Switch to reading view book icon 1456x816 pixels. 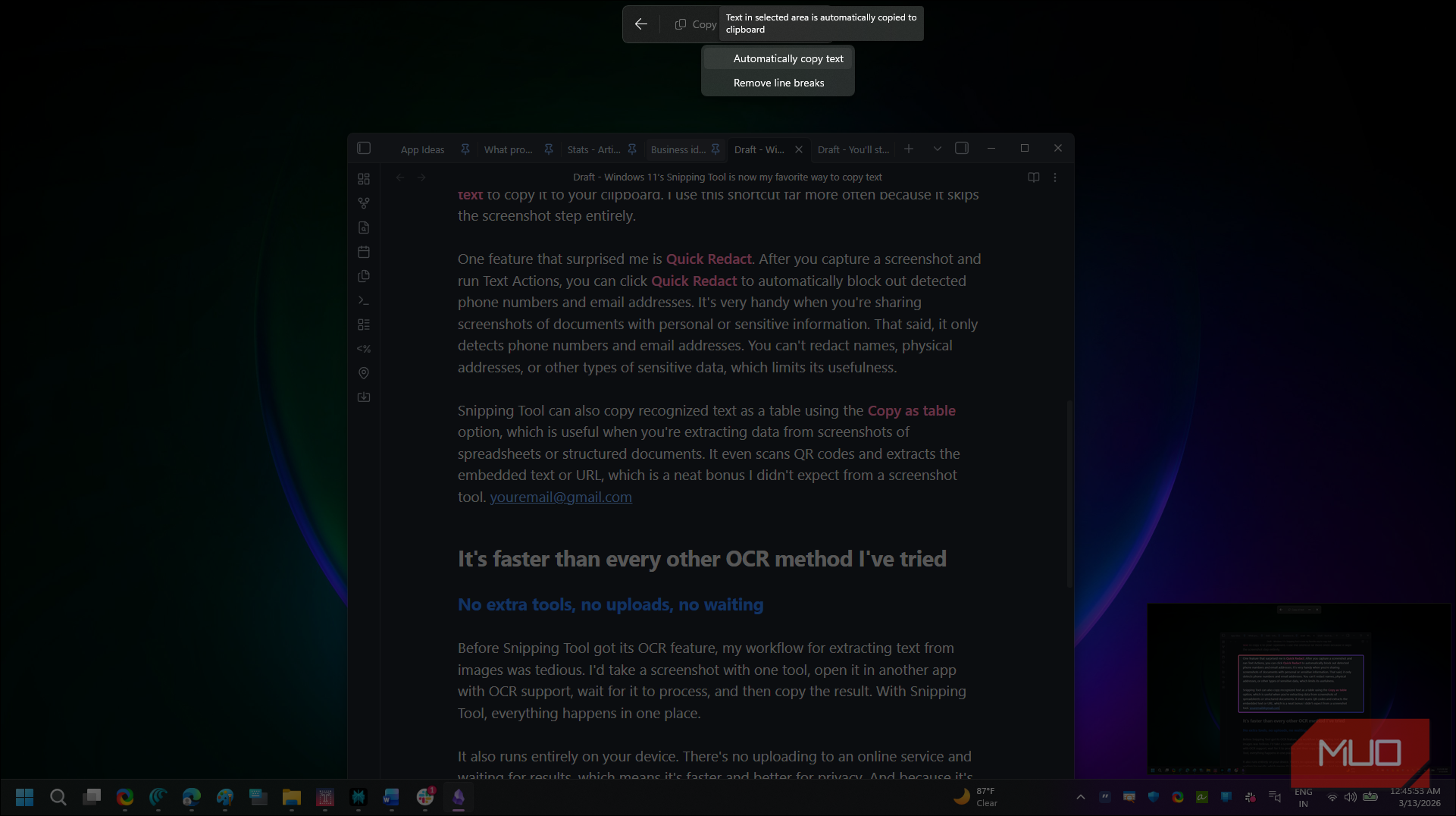[1033, 177]
